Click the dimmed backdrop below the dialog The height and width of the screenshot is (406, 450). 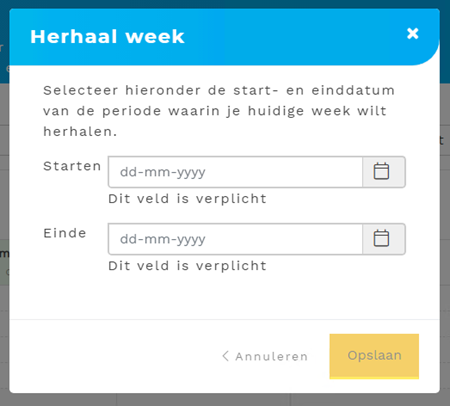pos(225,400)
